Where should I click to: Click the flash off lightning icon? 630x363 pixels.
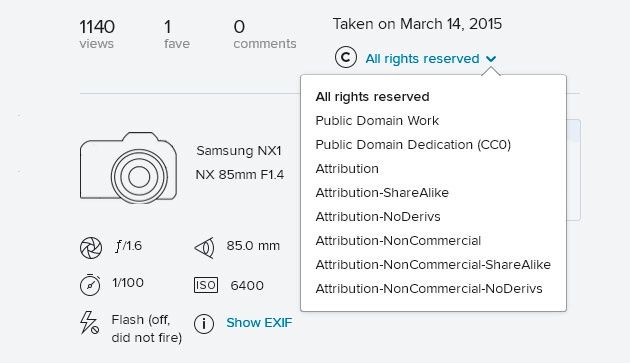[89, 322]
